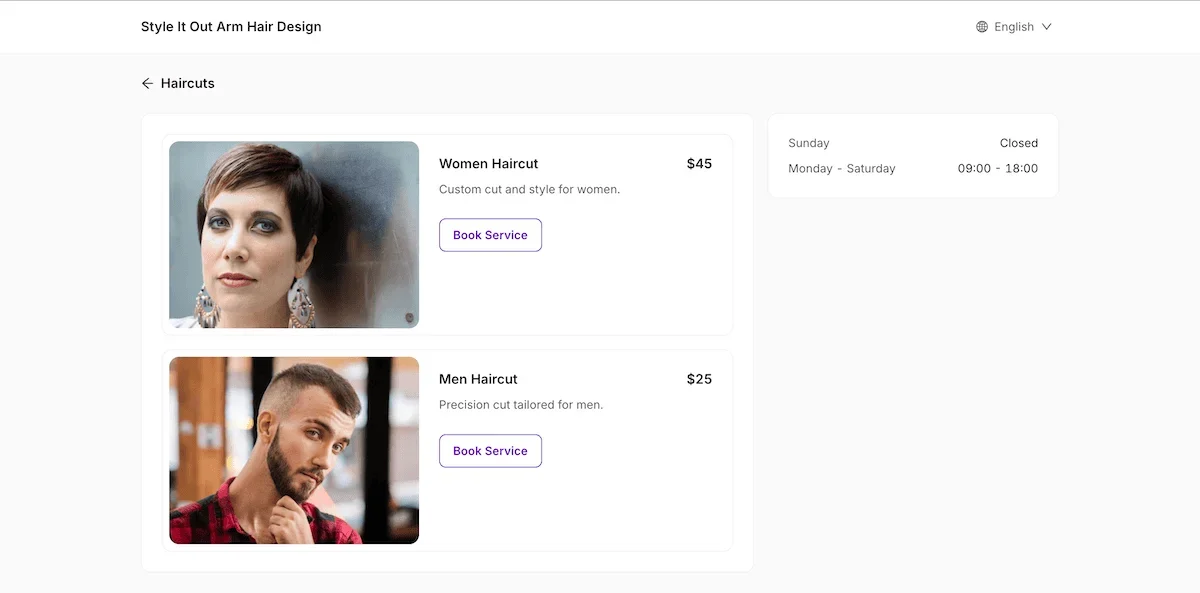The width and height of the screenshot is (1200, 593).
Task: Click 'Precision cut tailored for men.' text
Action: coord(521,405)
